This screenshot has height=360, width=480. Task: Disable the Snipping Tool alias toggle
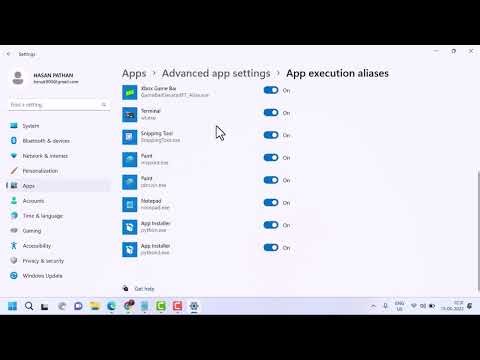[x=271, y=135]
